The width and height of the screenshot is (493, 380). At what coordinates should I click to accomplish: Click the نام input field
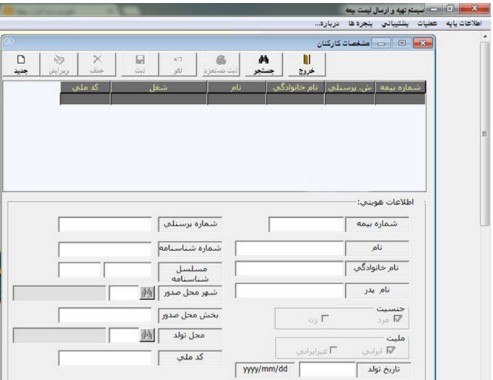pyautogui.click(x=289, y=248)
